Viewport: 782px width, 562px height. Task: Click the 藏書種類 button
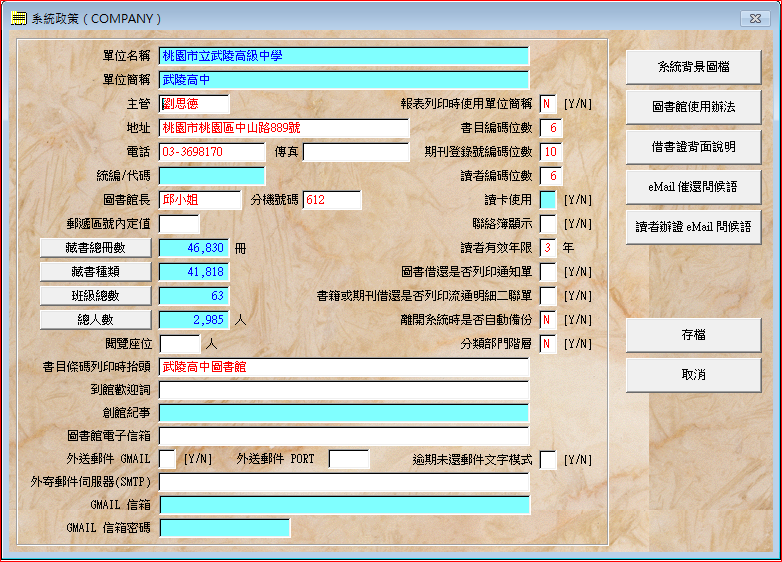95,272
